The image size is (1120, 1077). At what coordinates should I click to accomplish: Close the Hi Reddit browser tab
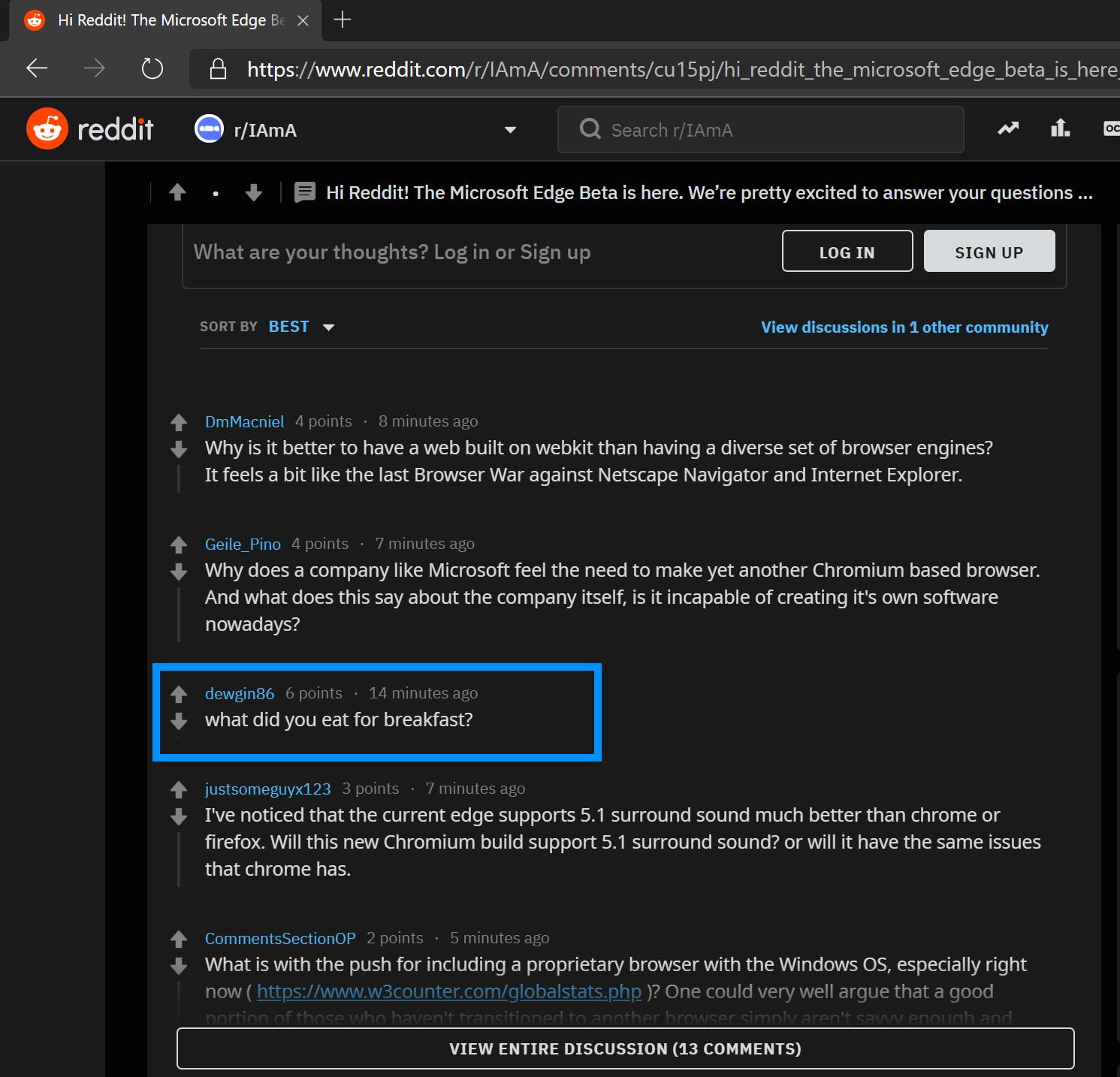coord(303,20)
